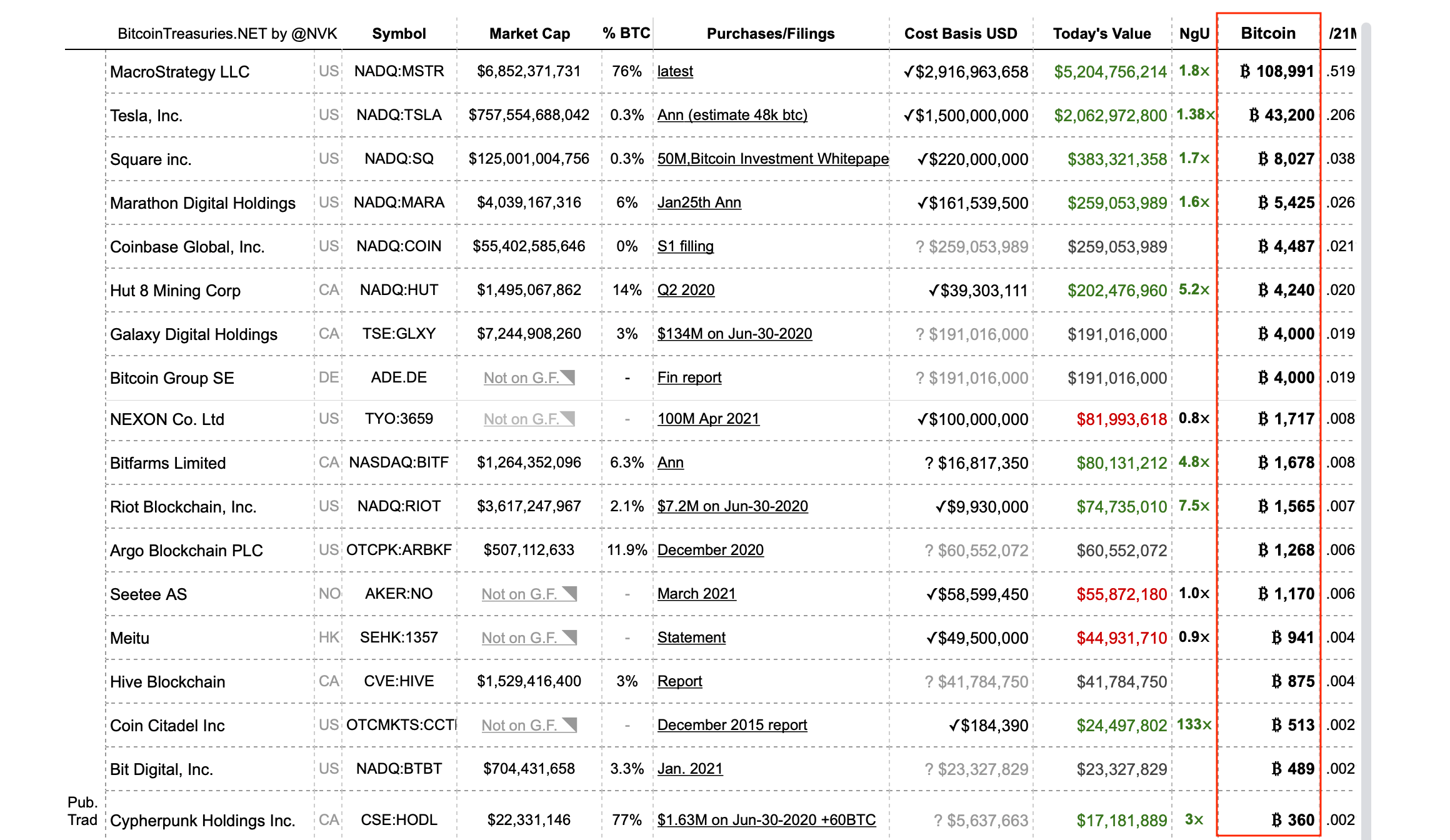Screen dimensions: 1450x840
Task: Click the 'Cost Basis USD' column header
Action: coord(961,34)
